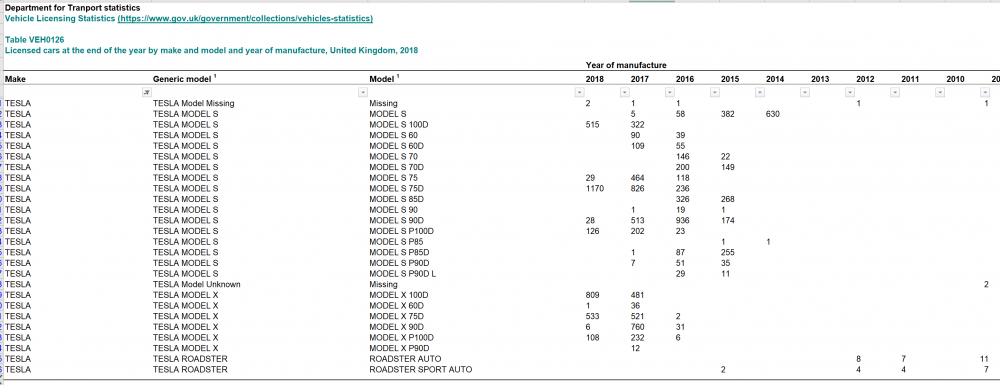Select the 2016 year header cell
Image resolution: width=1000 pixels, height=385 pixels.
click(x=685, y=79)
